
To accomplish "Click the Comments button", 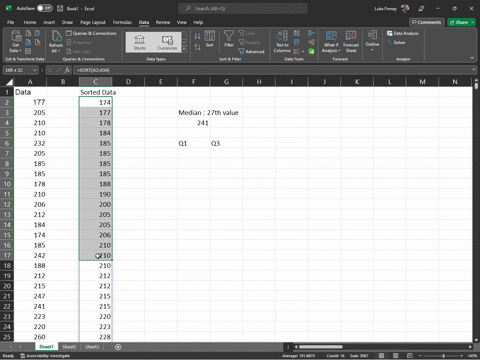I will click(427, 22).
